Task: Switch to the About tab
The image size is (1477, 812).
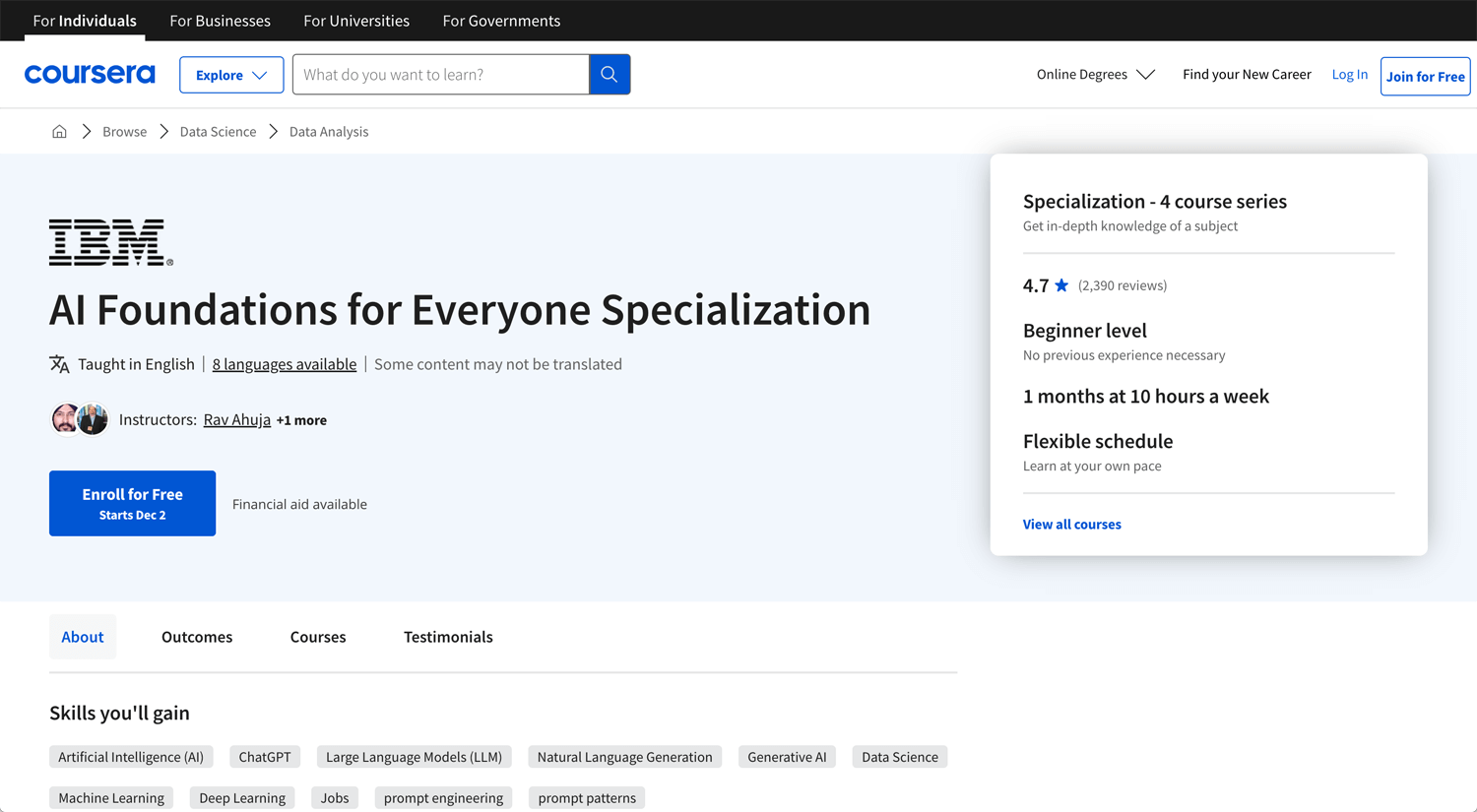Action: (83, 637)
